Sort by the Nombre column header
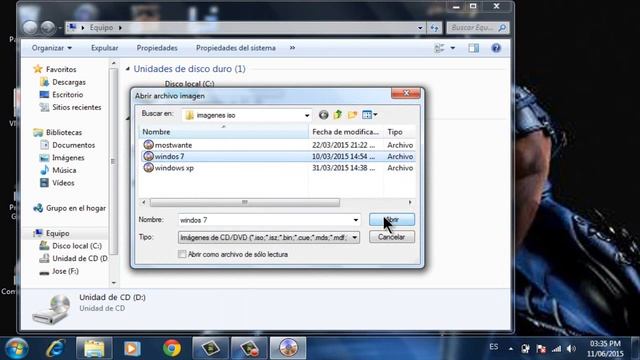The image size is (640, 360). [x=224, y=132]
